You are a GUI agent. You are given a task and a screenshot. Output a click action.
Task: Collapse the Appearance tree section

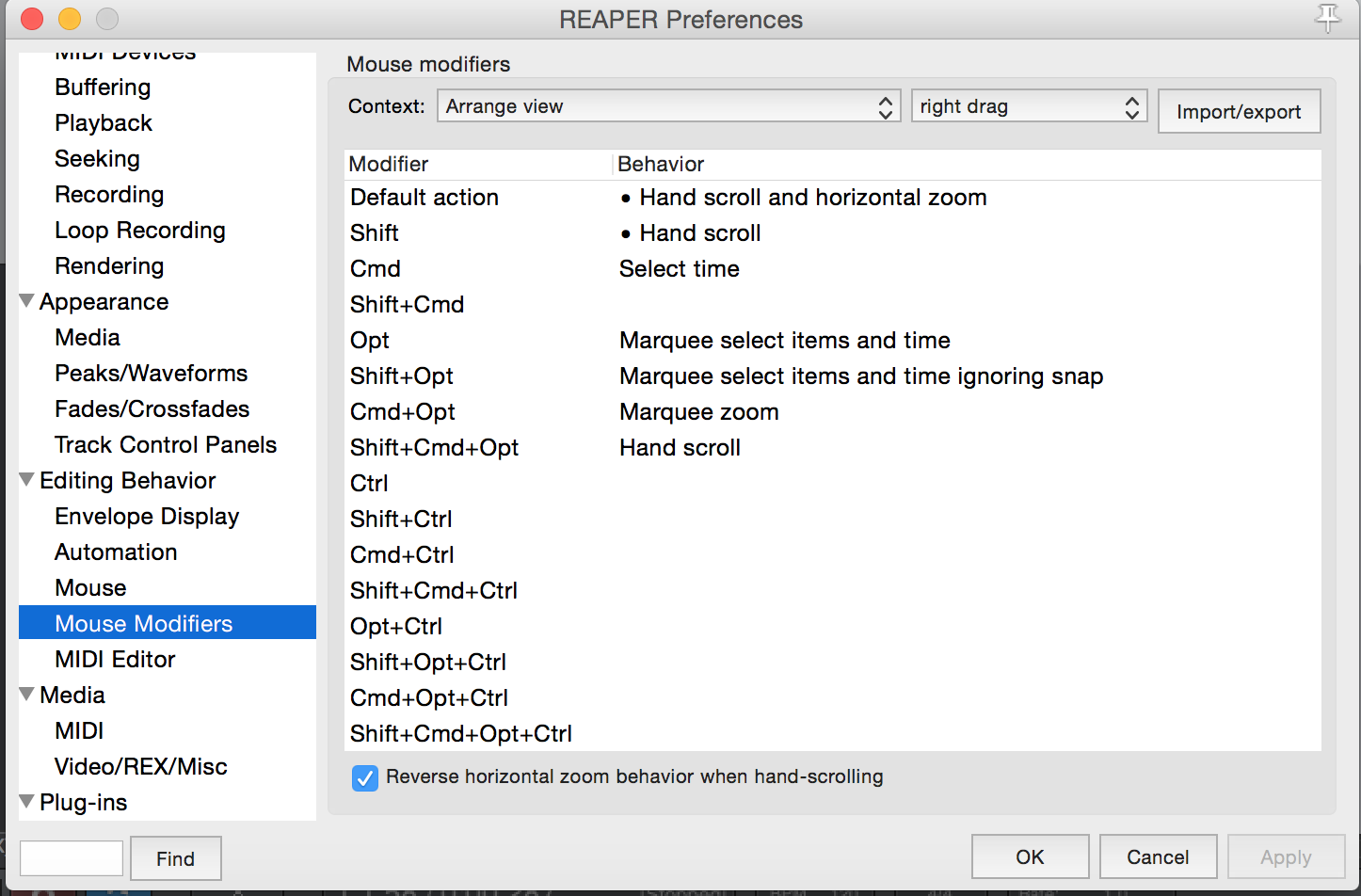coord(27,301)
